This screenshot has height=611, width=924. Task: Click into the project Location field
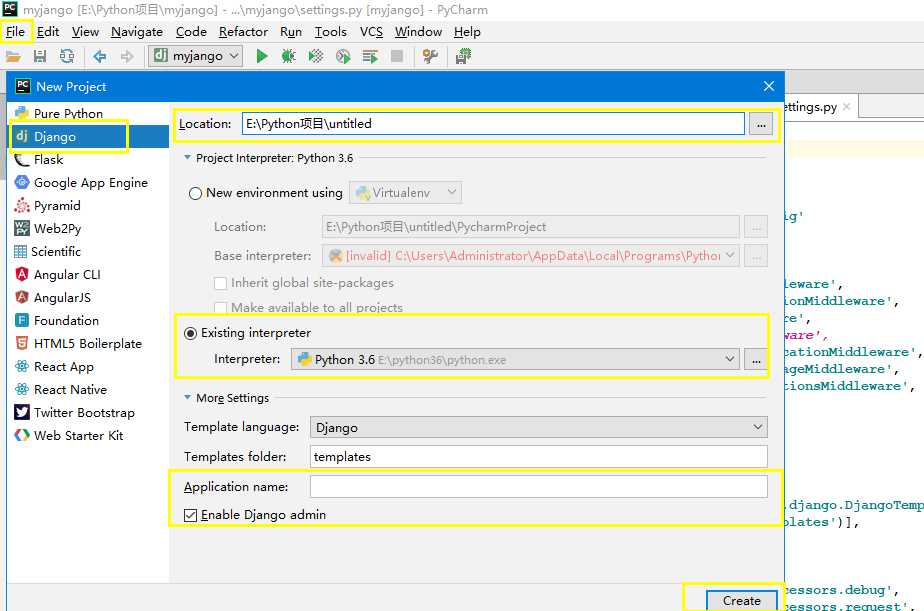(493, 124)
